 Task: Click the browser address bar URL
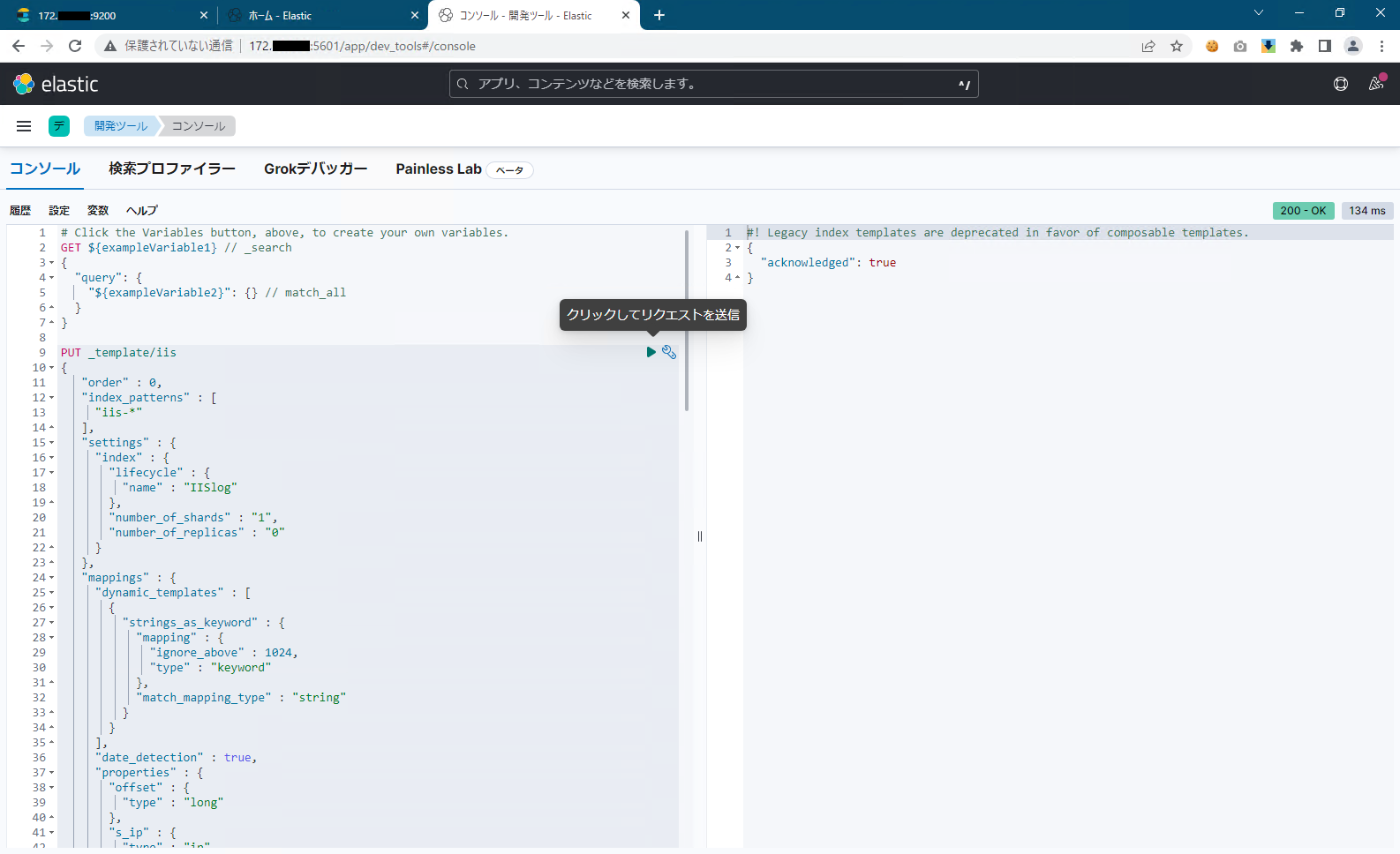(x=362, y=46)
